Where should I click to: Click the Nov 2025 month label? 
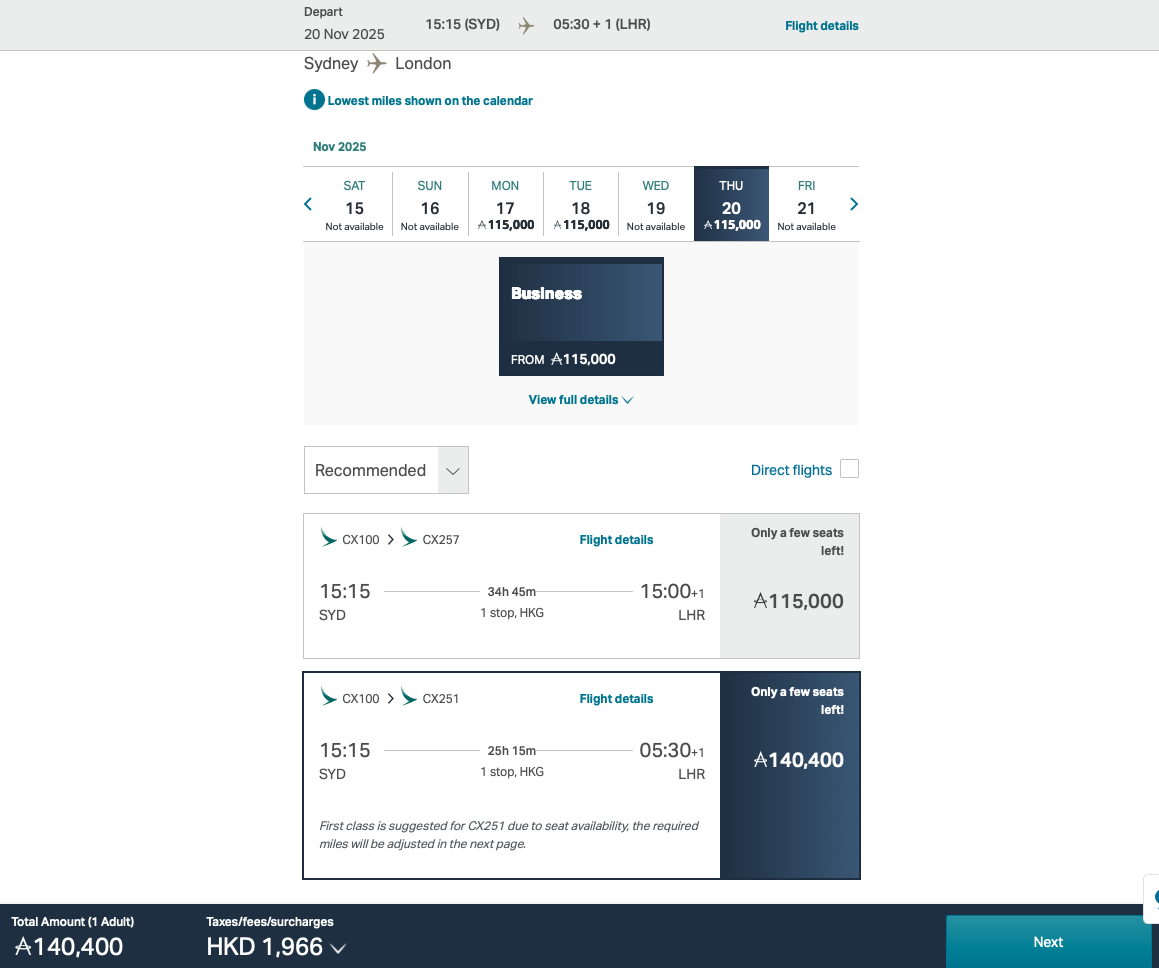[x=339, y=147]
